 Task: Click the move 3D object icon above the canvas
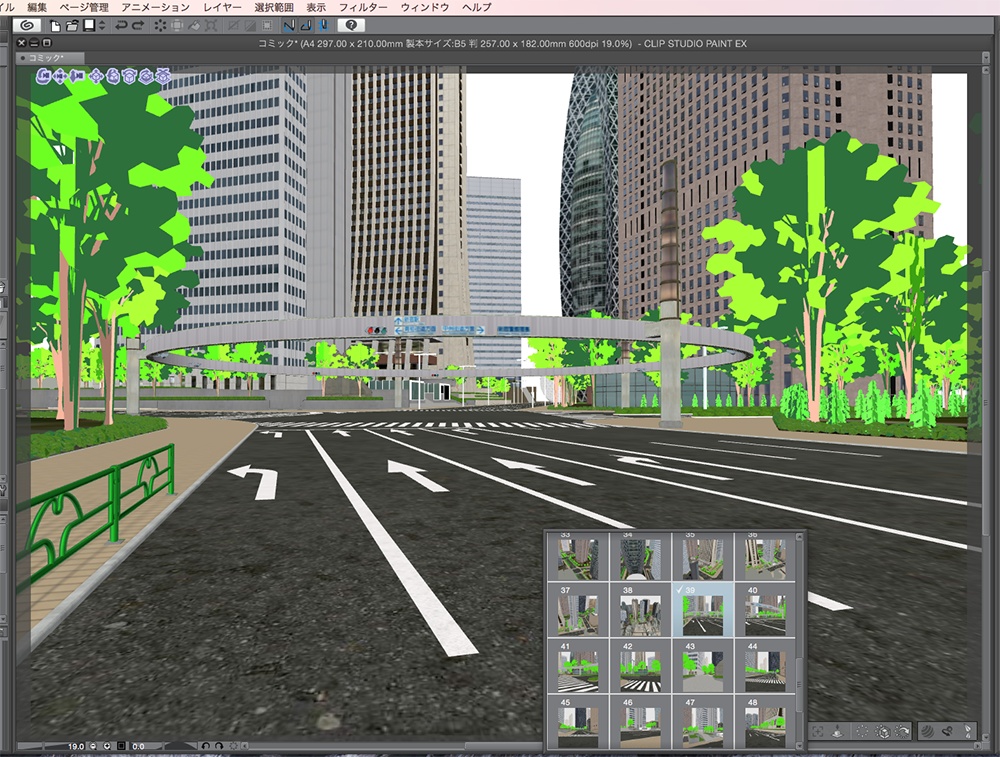pyautogui.click(x=96, y=76)
